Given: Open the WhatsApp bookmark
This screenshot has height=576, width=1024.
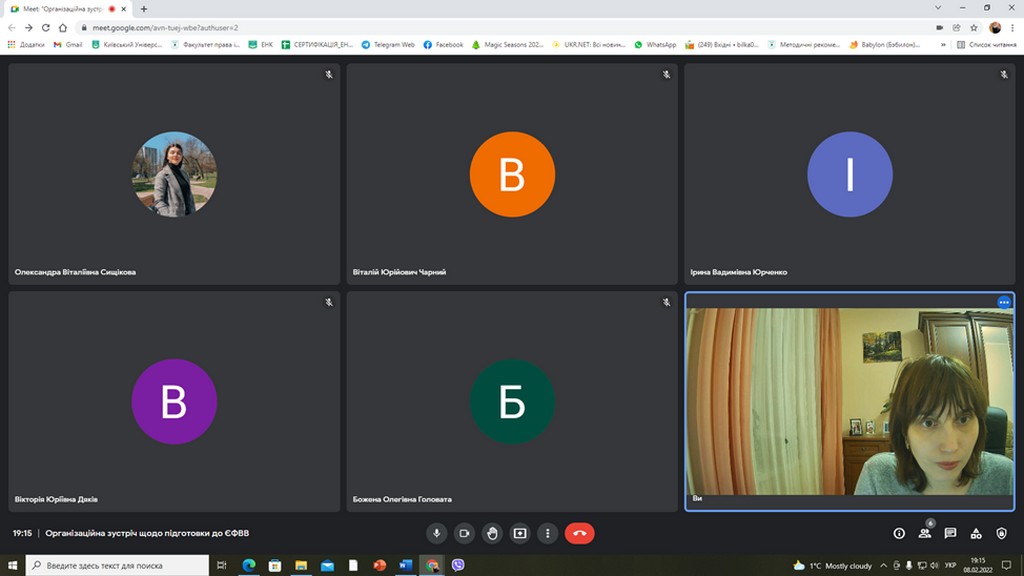Looking at the screenshot, I should (655, 45).
